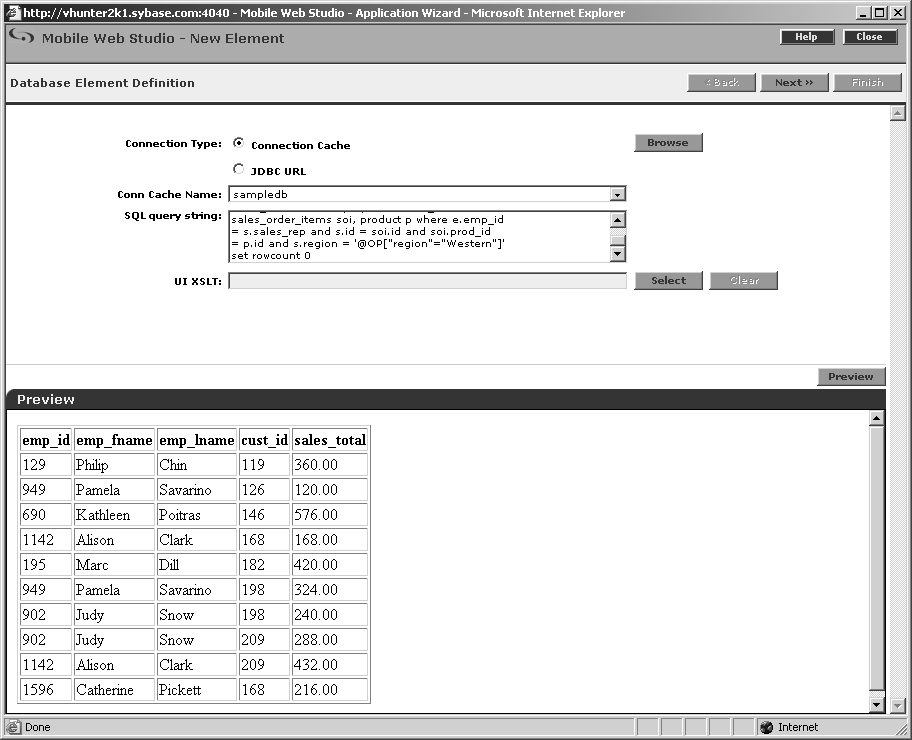Screen dimensions: 912x740
Task: Click the 129 emp_id cell
Action: tap(46, 465)
